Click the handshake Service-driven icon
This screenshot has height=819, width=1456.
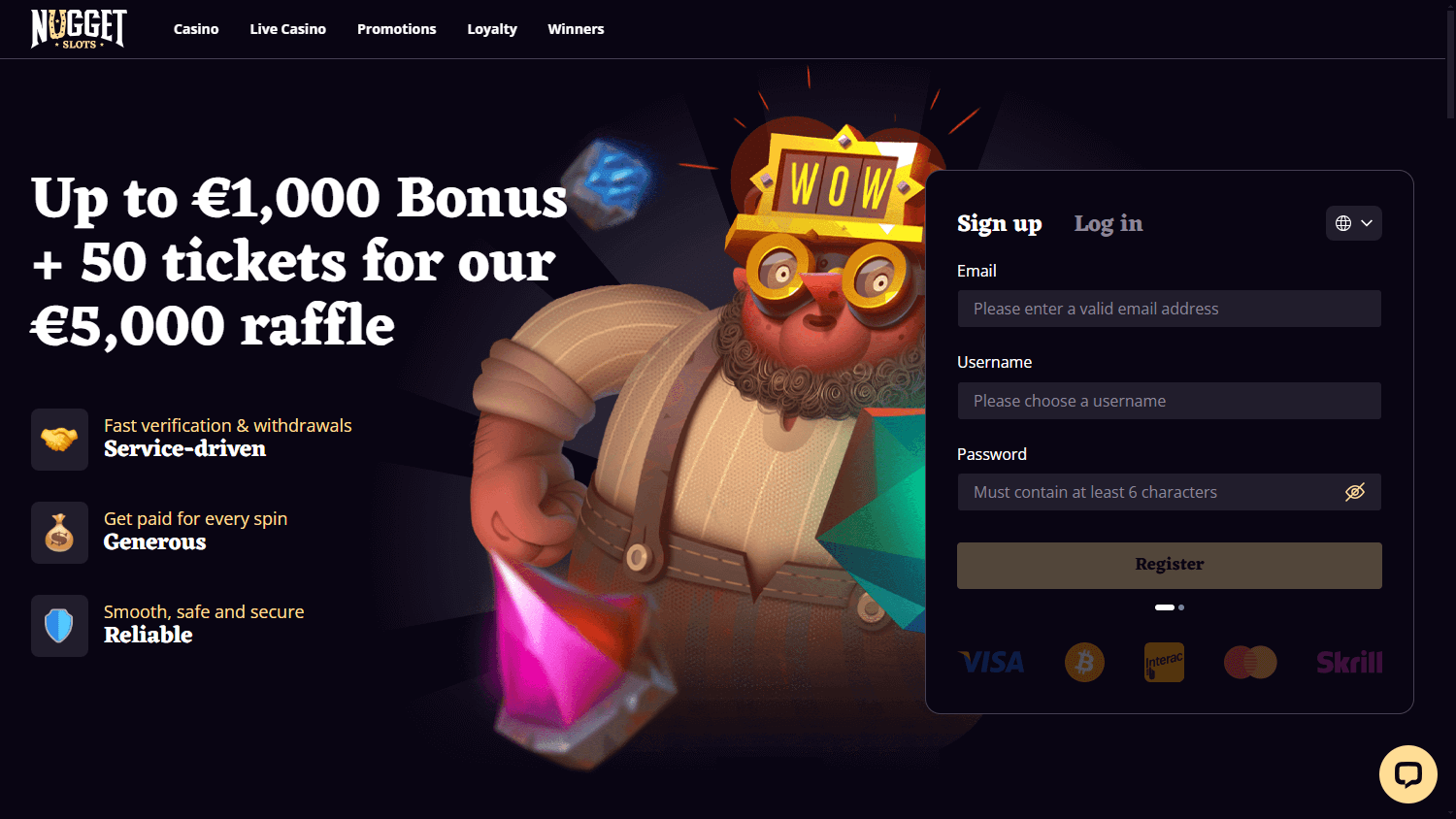[x=59, y=440]
